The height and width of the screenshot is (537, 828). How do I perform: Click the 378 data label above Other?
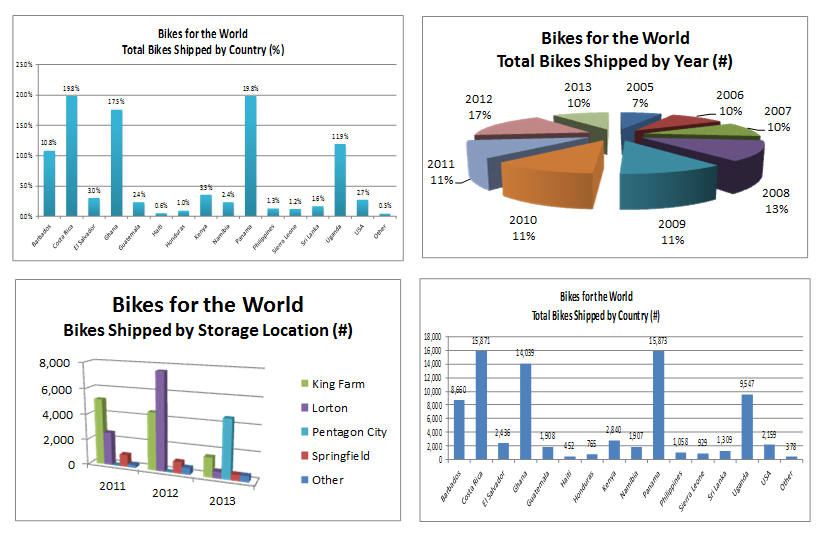pyautogui.click(x=791, y=447)
